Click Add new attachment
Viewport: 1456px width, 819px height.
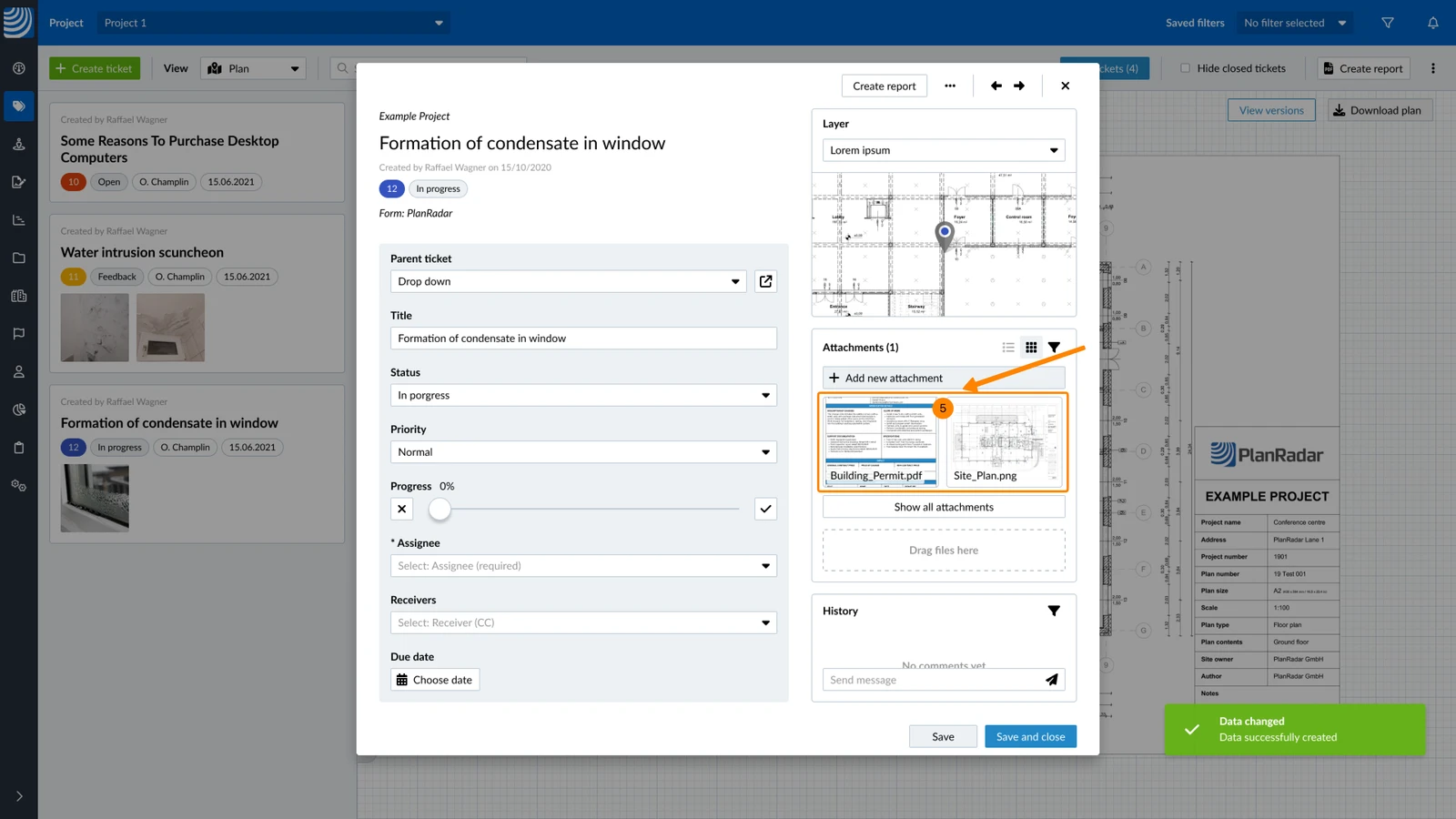click(944, 378)
